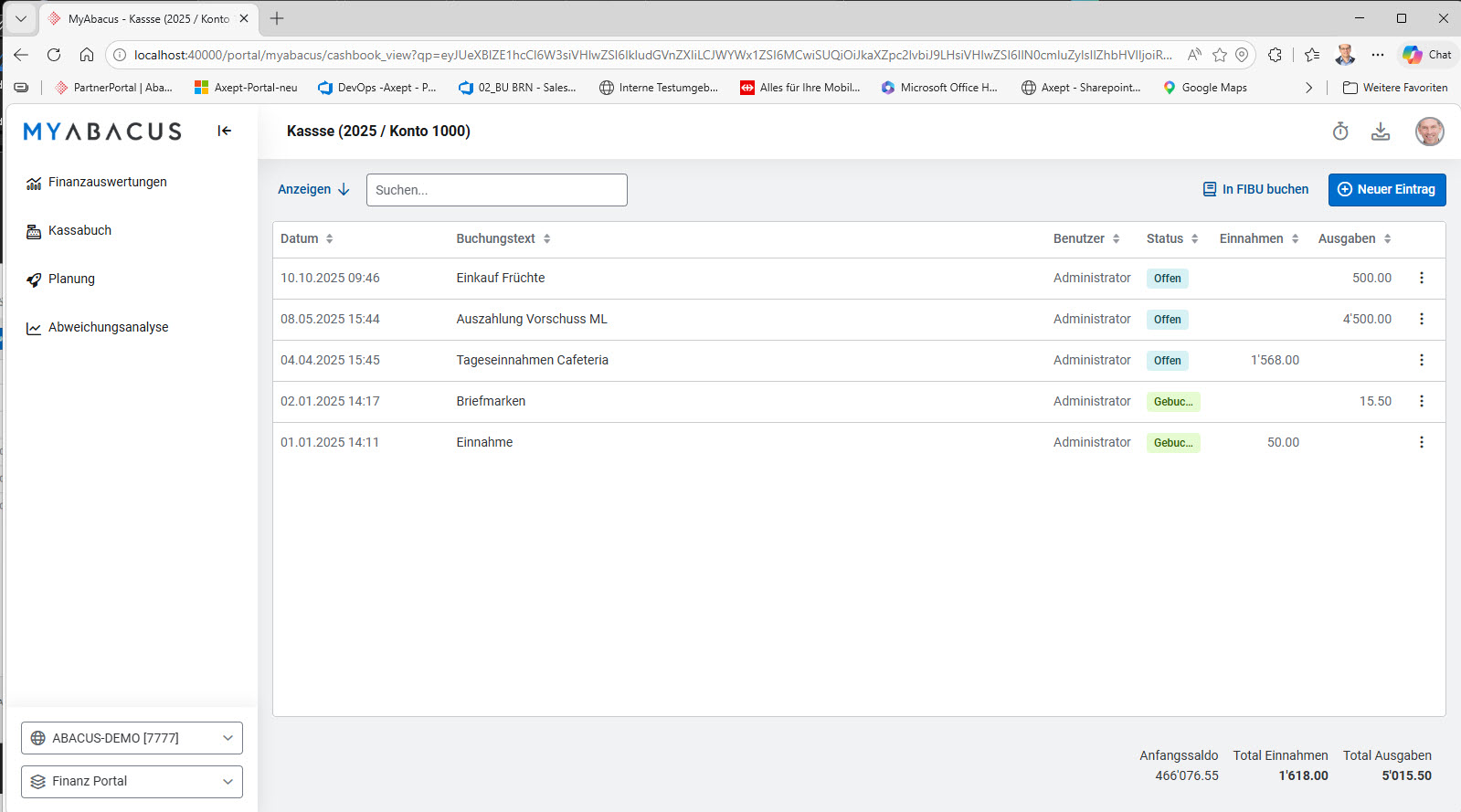Open Finanzauswertungen in sidebar
Image resolution: width=1461 pixels, height=812 pixels.
(97, 182)
